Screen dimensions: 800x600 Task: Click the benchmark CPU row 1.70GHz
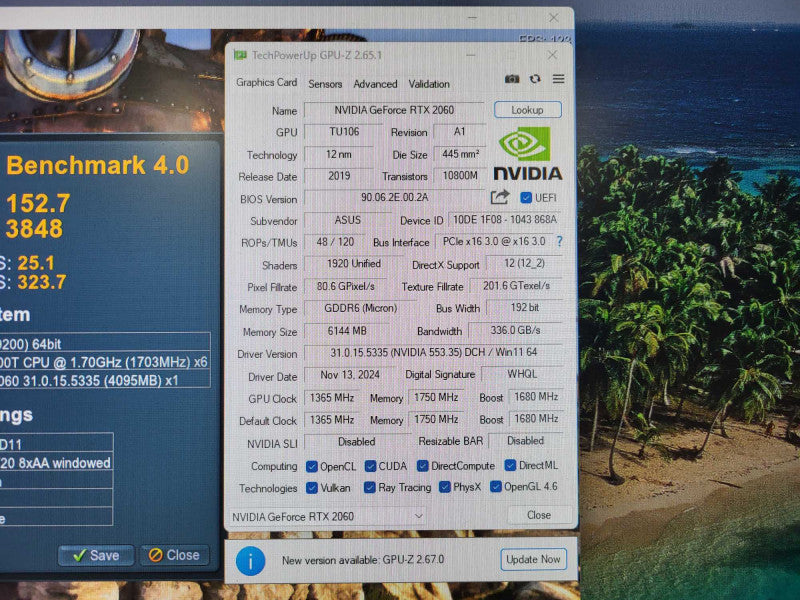[x=103, y=362]
